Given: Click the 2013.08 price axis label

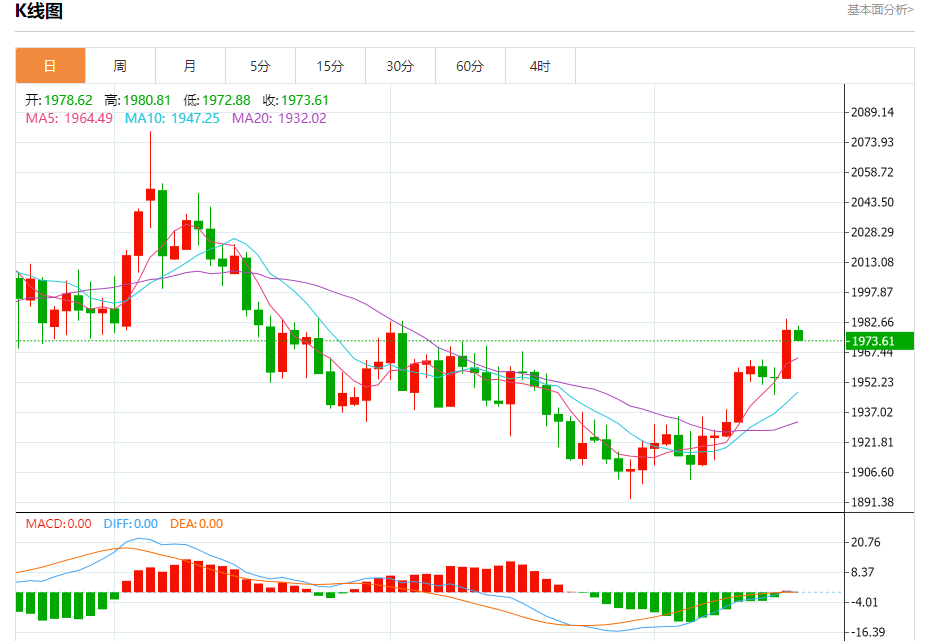Looking at the screenshot, I should pyautogui.click(x=872, y=262).
